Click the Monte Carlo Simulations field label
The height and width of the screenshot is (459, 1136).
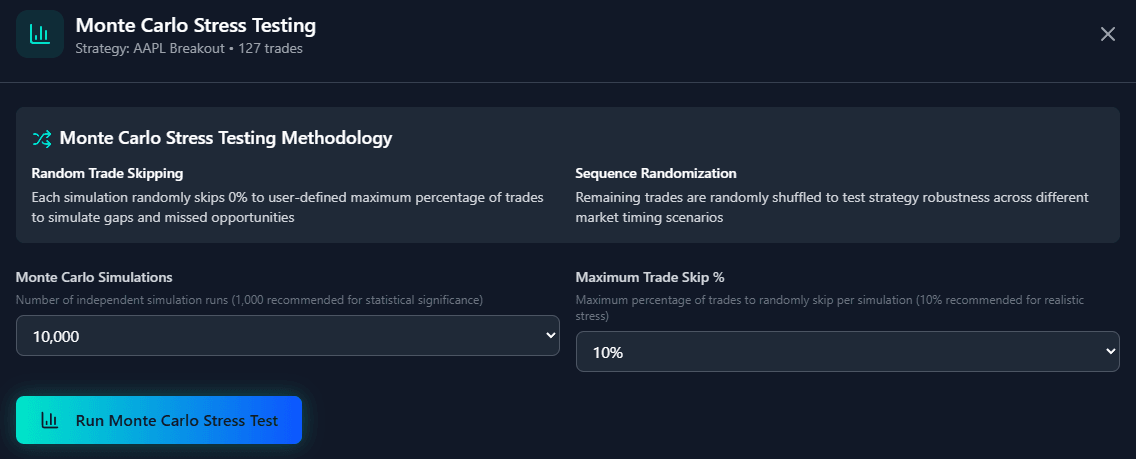[94, 277]
